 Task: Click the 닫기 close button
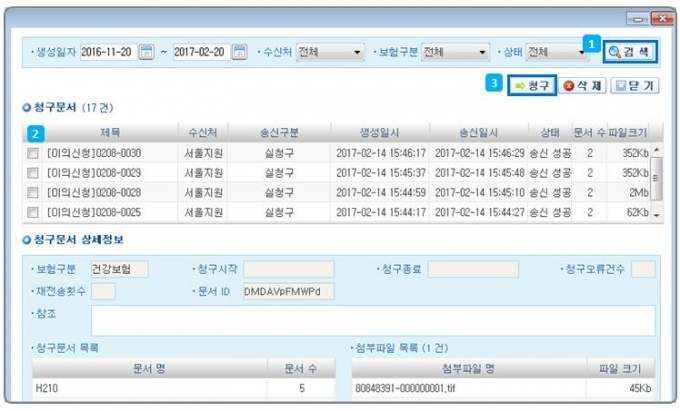coord(634,87)
